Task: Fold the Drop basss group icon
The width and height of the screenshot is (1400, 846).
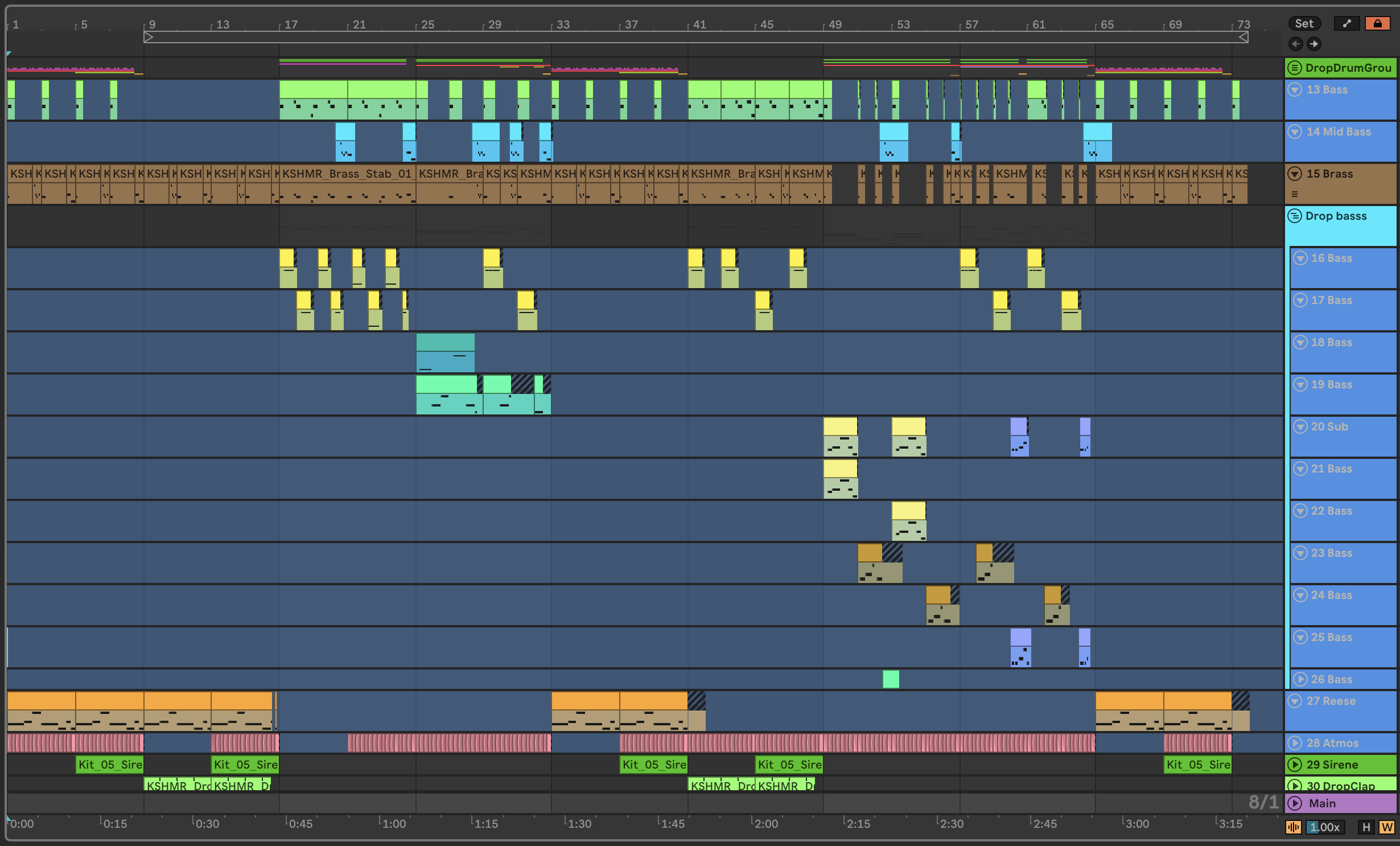Action: pyautogui.click(x=1295, y=216)
